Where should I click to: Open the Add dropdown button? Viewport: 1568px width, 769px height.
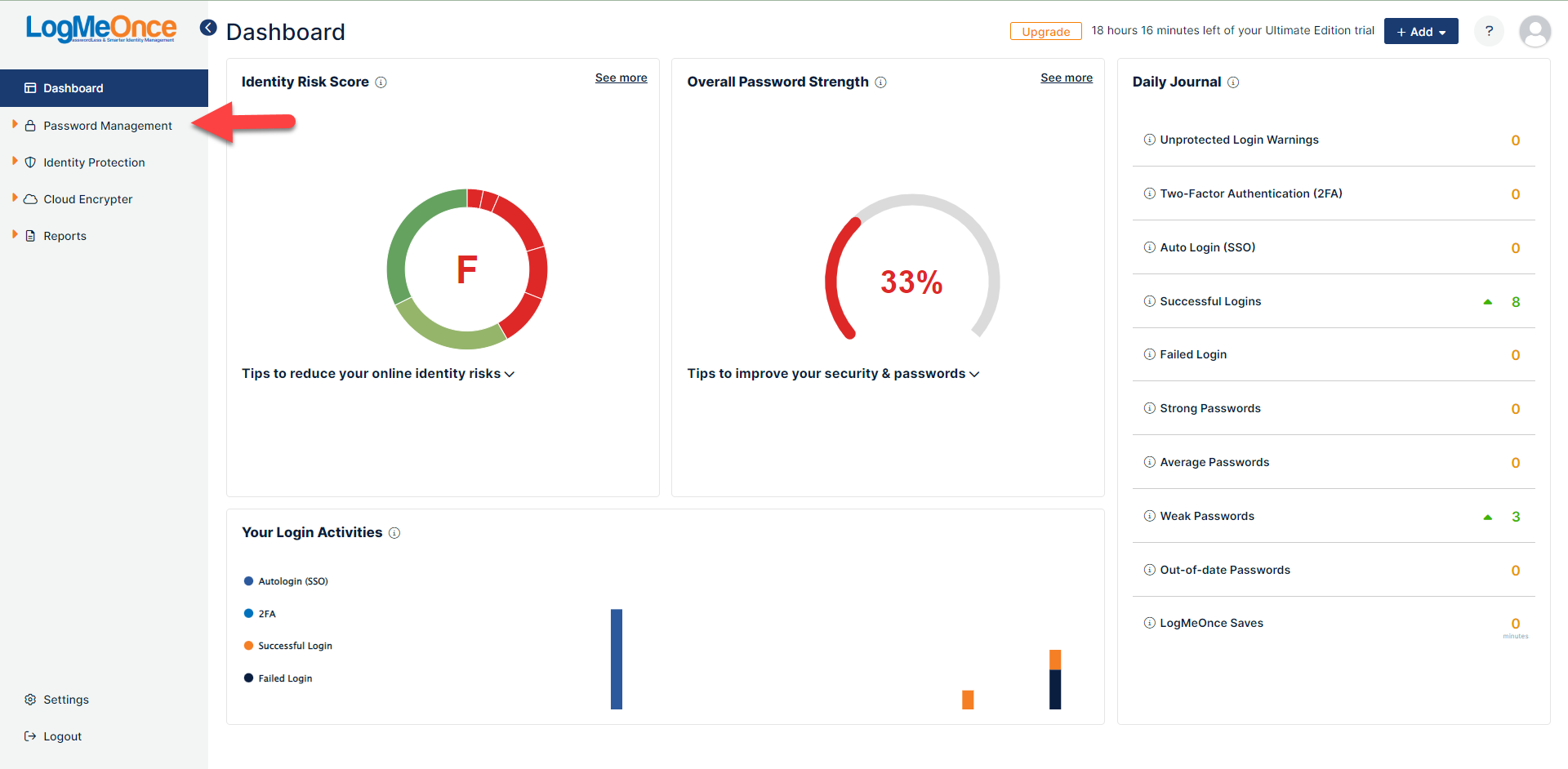(x=1421, y=31)
